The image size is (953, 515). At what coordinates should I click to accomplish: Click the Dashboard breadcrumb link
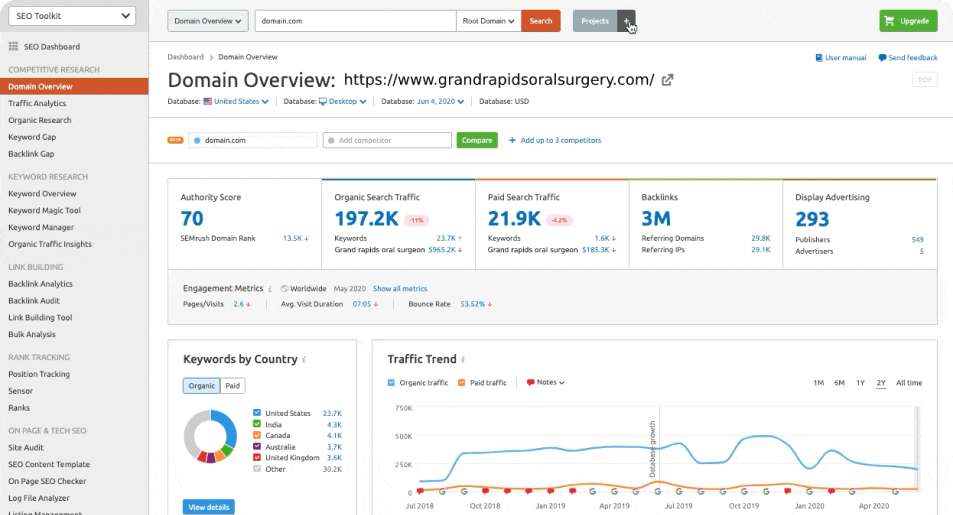point(185,57)
